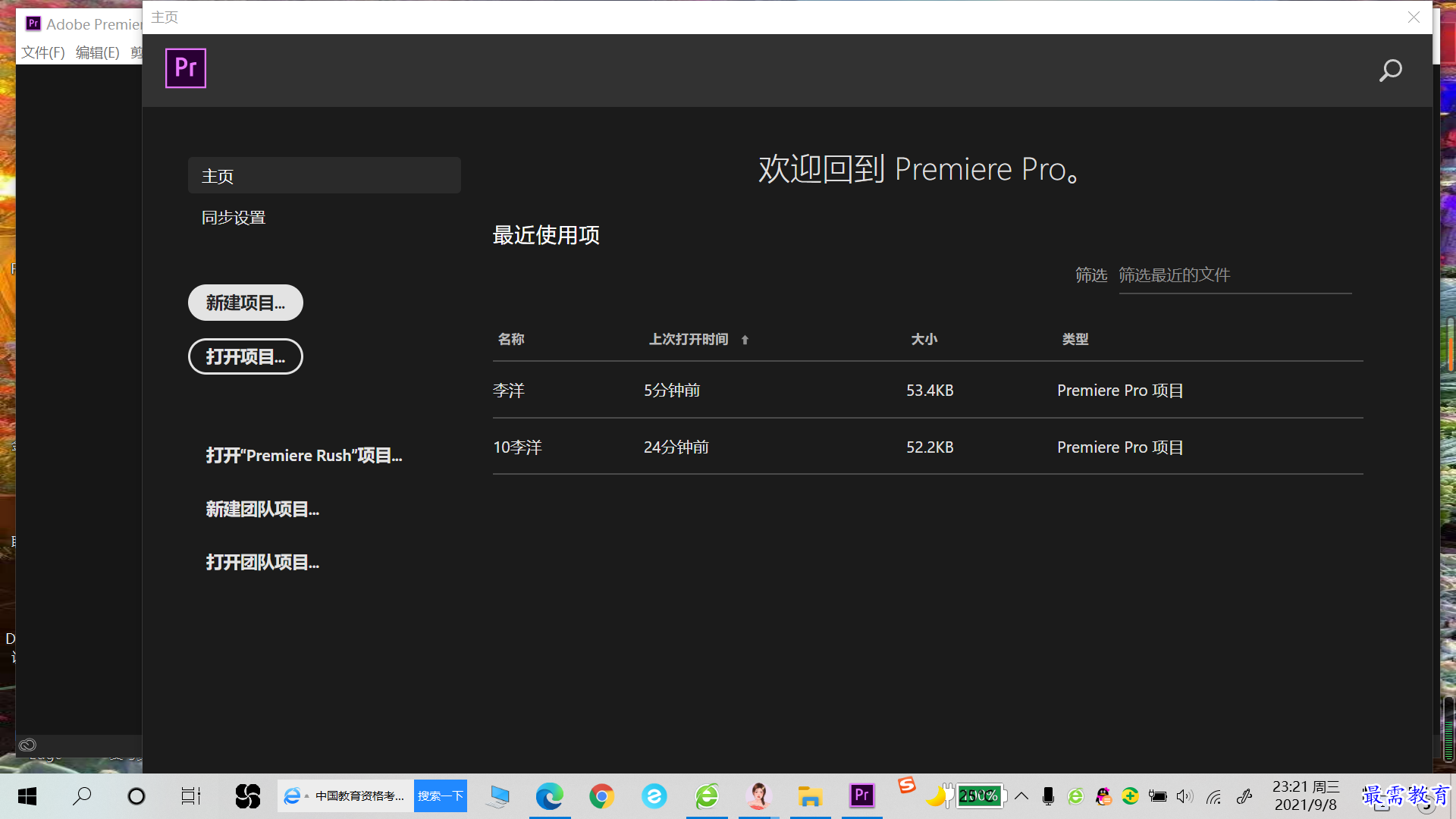Click the pen ink workspace tray icon
This screenshot has height=819, width=1456.
click(x=1244, y=796)
